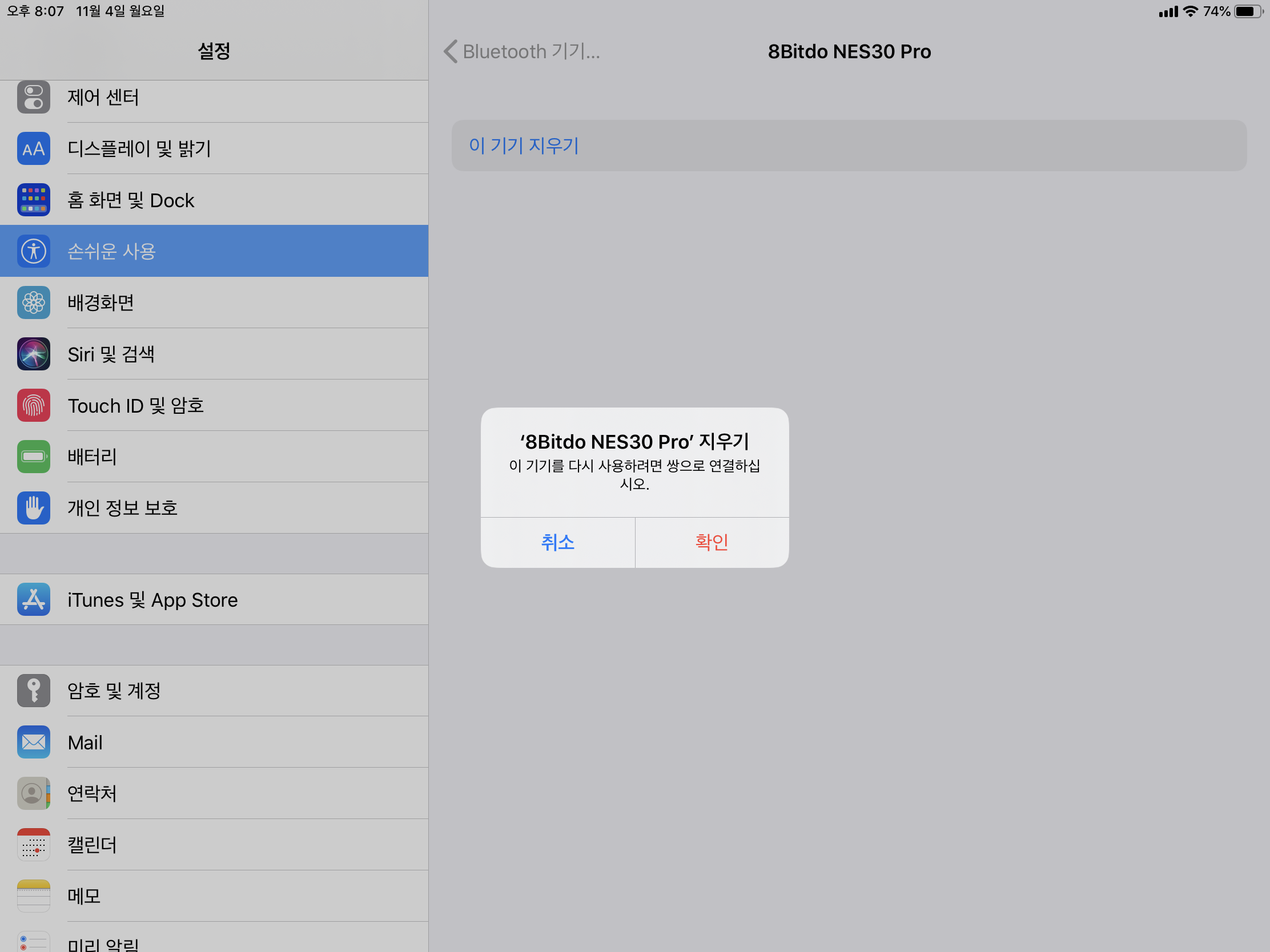Tap the Home Screen & Dock grid icon
Viewport: 1270px width, 952px height.
pos(33,200)
